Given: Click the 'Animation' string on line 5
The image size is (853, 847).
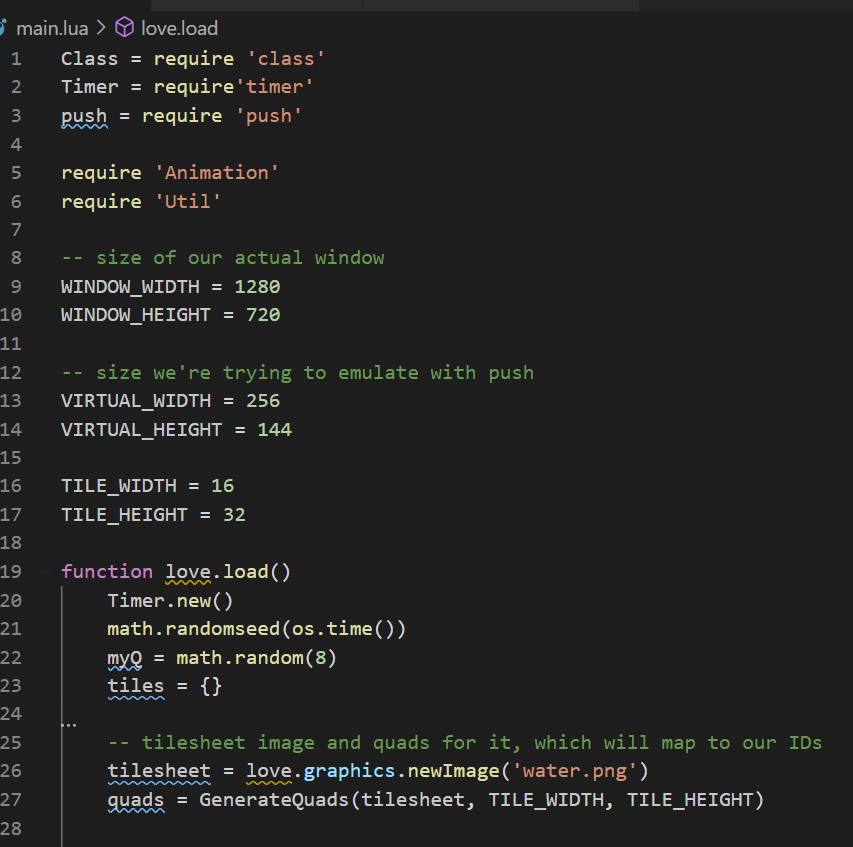Looking at the screenshot, I should [217, 173].
